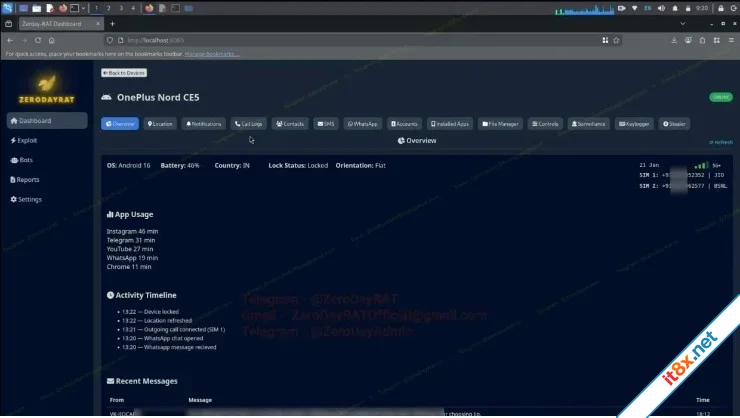
Task: Click the Firefox View icon left of tabs
Action: (x=8, y=24)
